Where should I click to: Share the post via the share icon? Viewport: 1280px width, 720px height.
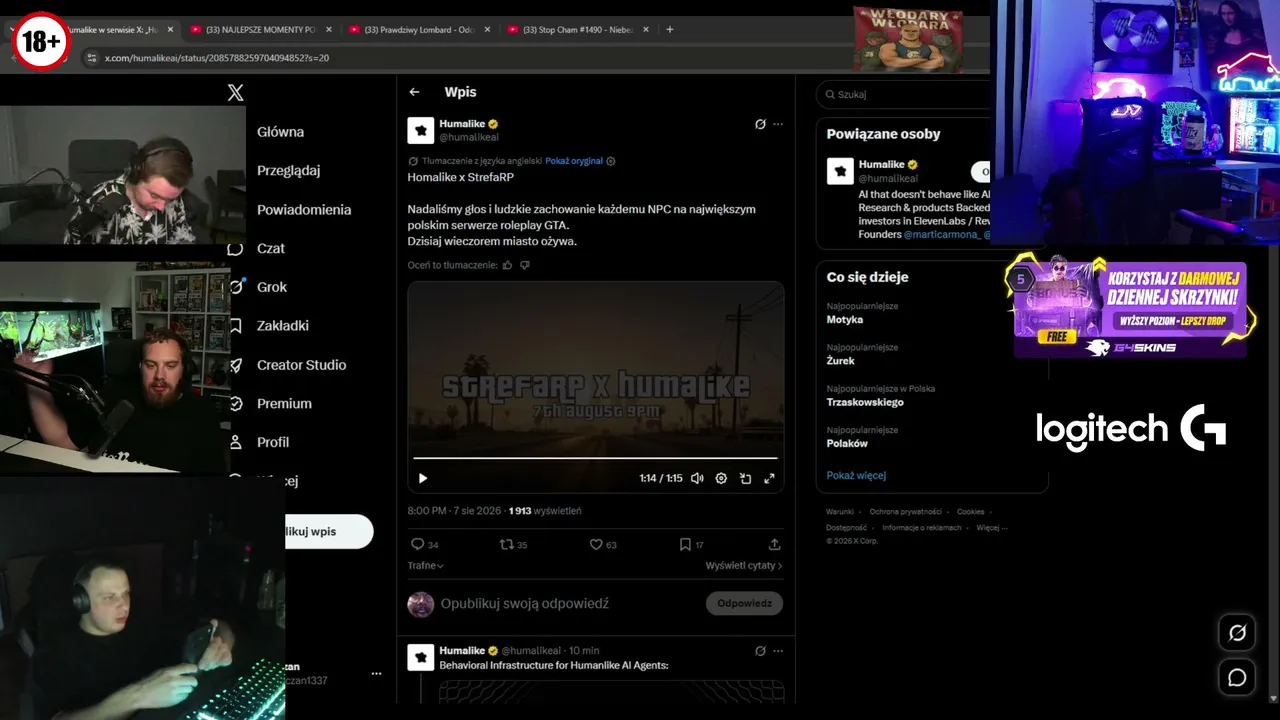[774, 544]
